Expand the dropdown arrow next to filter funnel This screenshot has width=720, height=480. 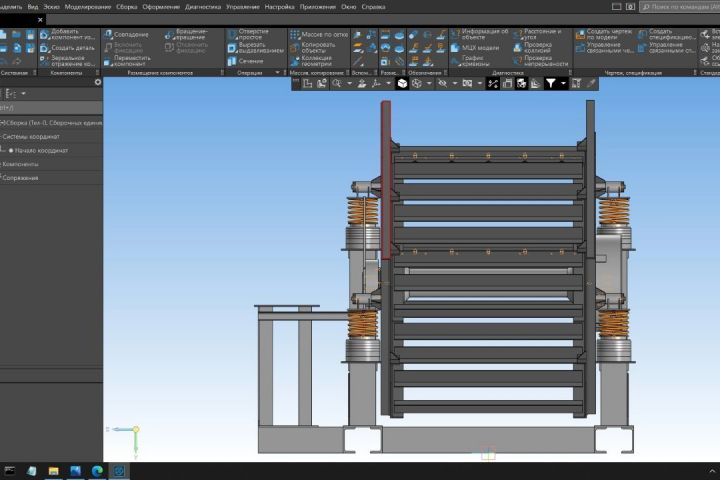[x=563, y=84]
